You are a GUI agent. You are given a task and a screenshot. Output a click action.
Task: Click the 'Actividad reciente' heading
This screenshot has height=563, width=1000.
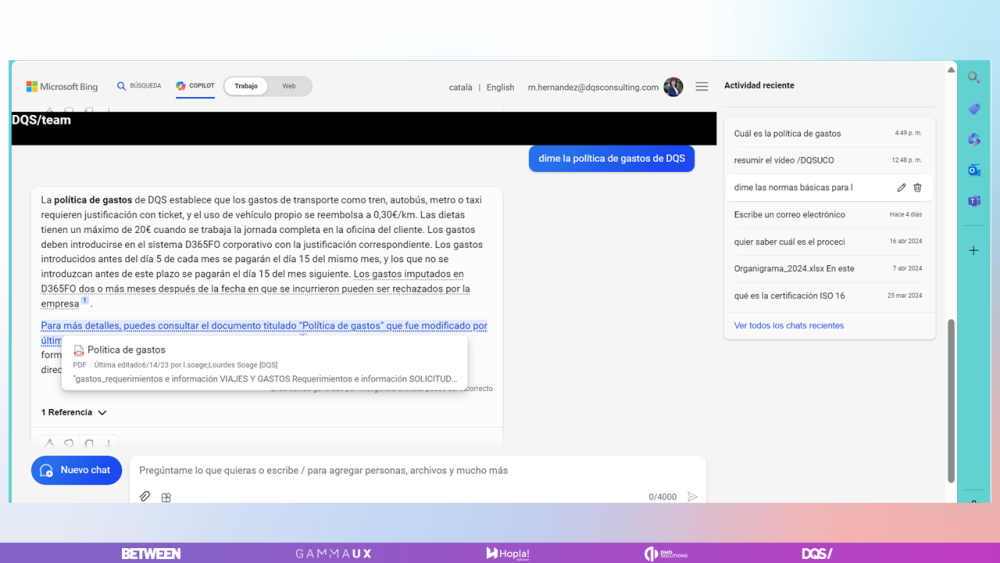coord(759,85)
